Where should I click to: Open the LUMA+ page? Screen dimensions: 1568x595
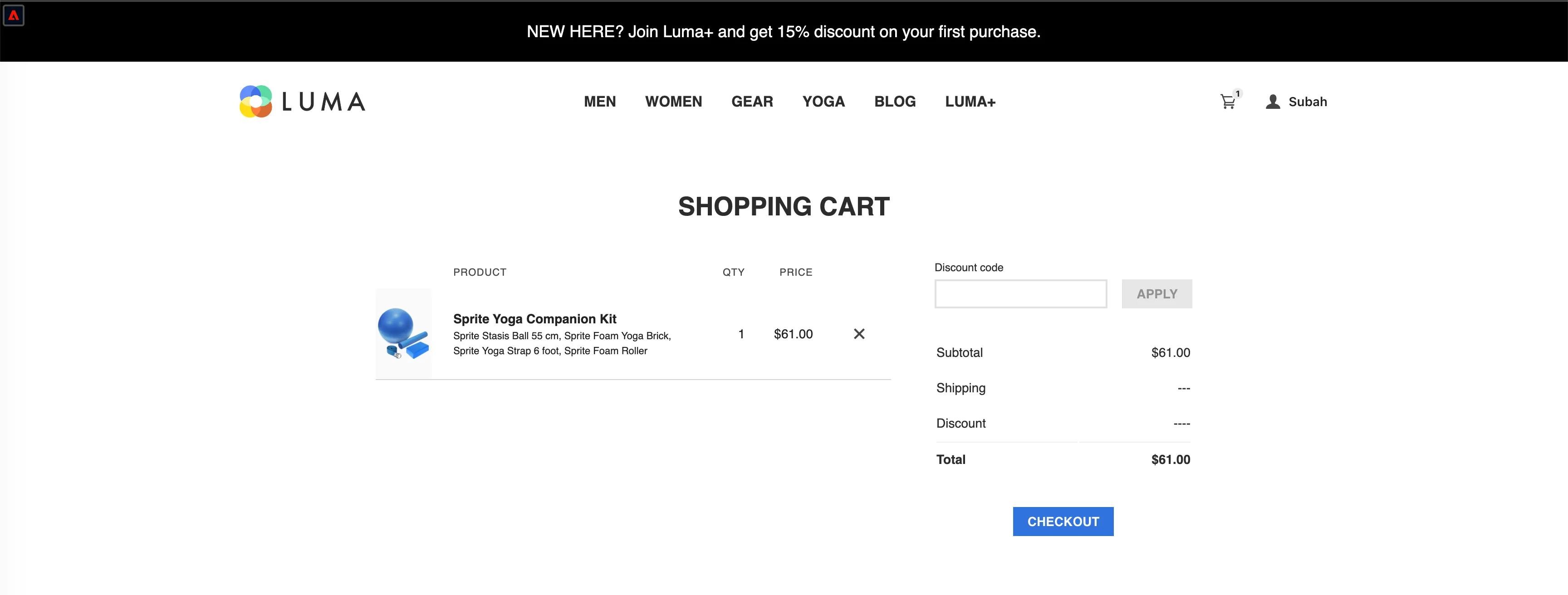[x=970, y=102]
